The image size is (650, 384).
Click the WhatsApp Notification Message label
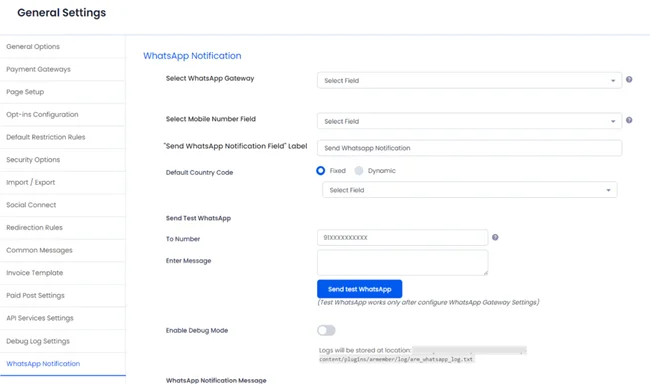pyautogui.click(x=216, y=380)
